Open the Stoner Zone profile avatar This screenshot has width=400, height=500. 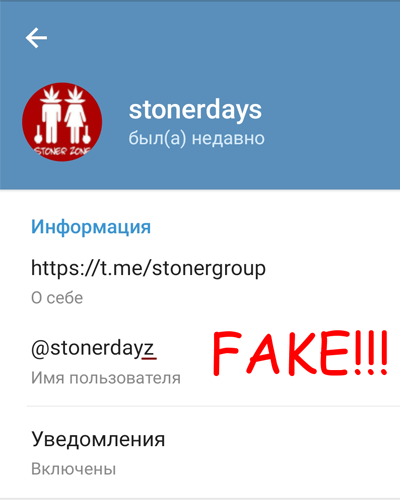click(62, 122)
